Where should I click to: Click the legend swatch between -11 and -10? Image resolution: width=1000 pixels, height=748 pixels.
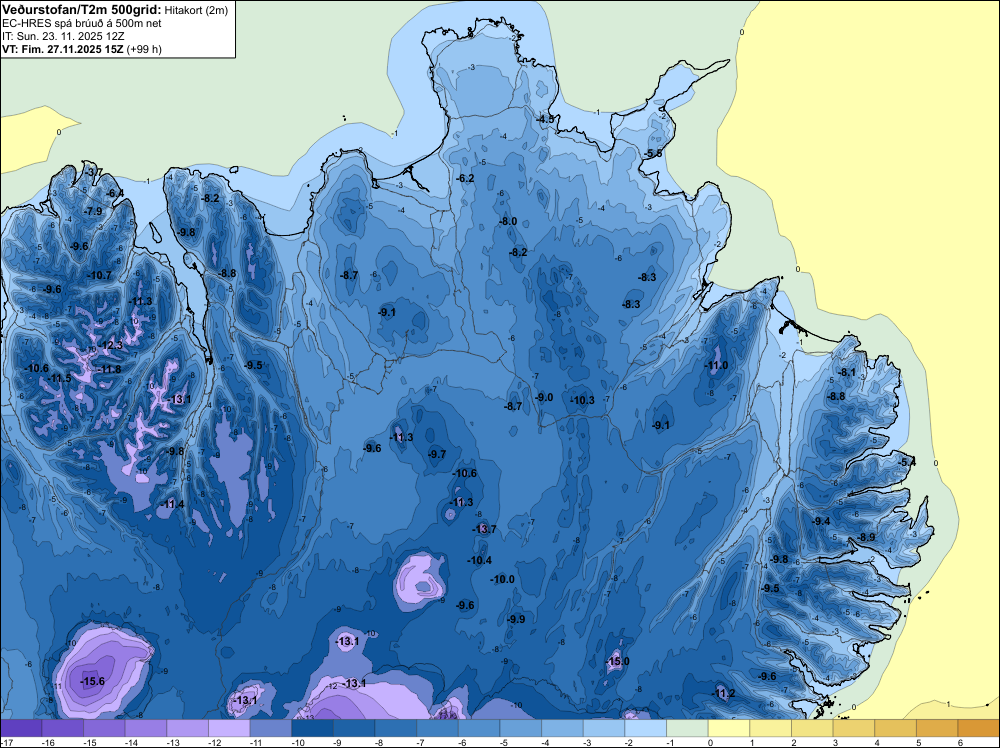click(270, 728)
